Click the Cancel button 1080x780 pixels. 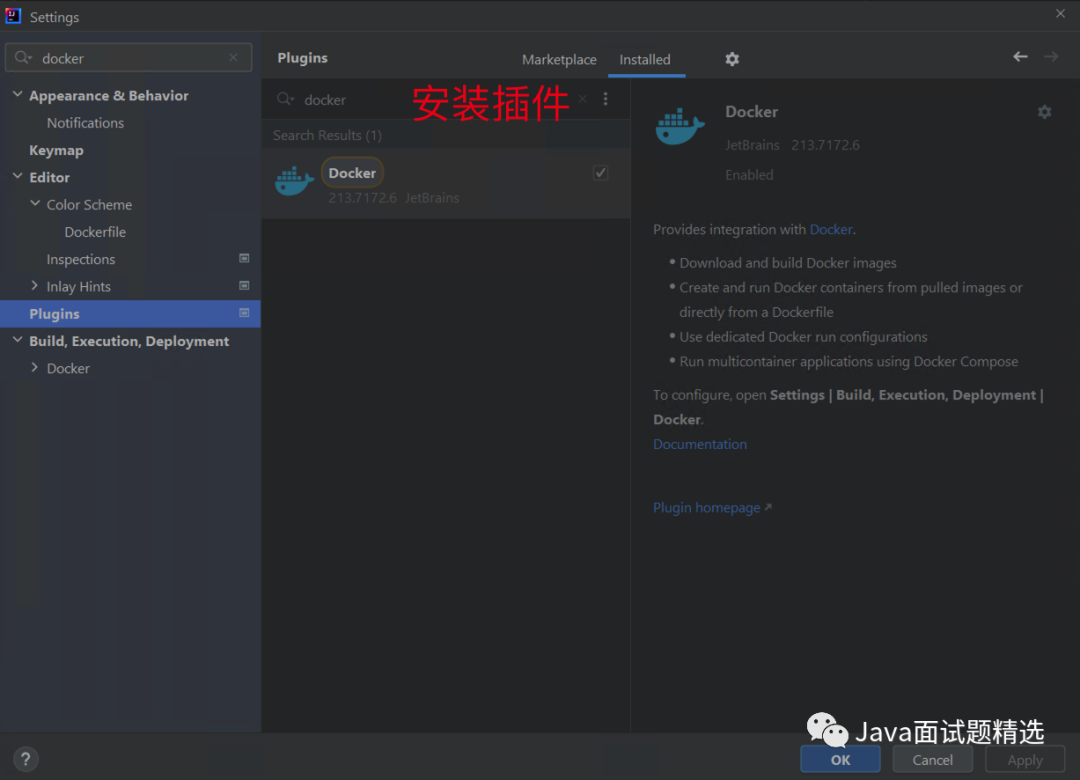tap(933, 760)
